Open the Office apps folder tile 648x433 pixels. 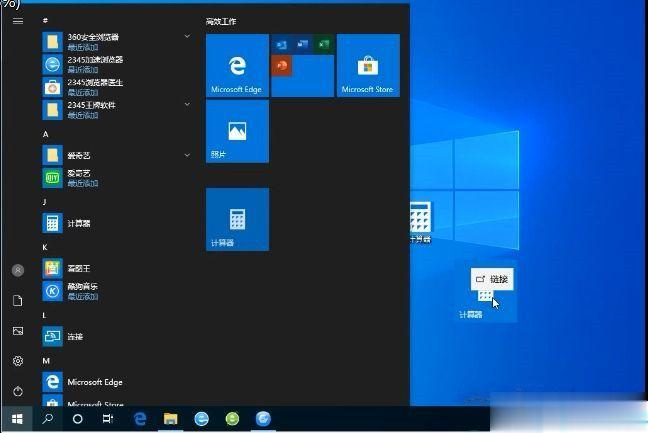click(x=303, y=65)
